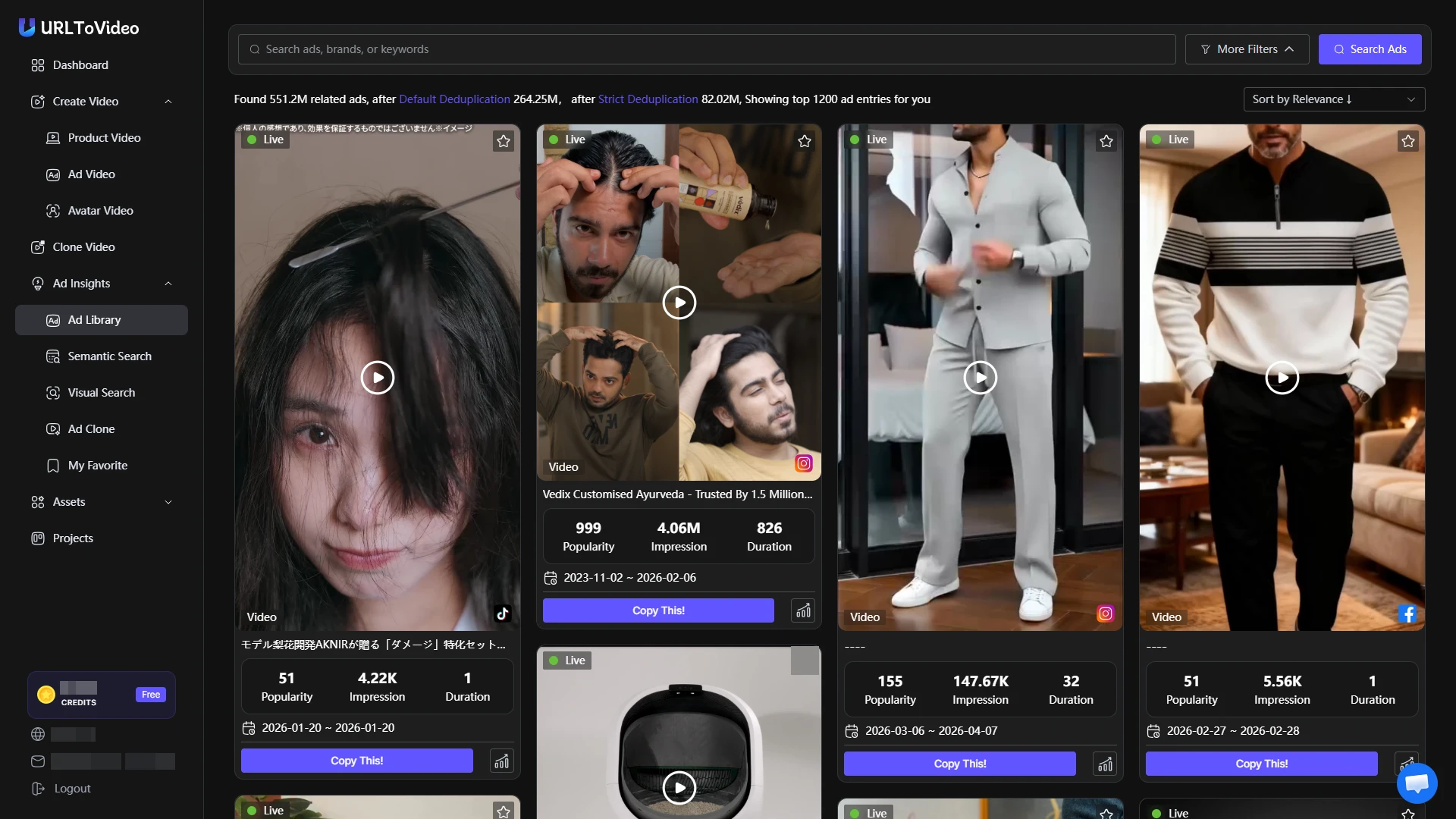Star the striped sweater ad
The width and height of the screenshot is (1456, 819).
tap(1408, 141)
